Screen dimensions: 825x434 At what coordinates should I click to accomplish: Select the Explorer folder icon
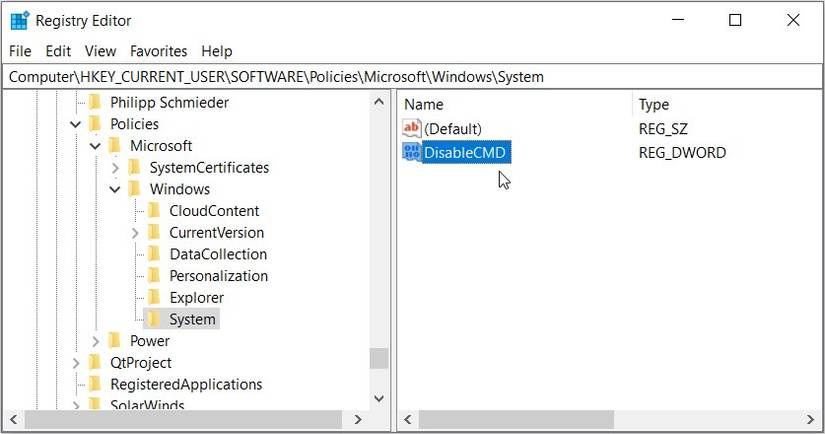point(154,297)
